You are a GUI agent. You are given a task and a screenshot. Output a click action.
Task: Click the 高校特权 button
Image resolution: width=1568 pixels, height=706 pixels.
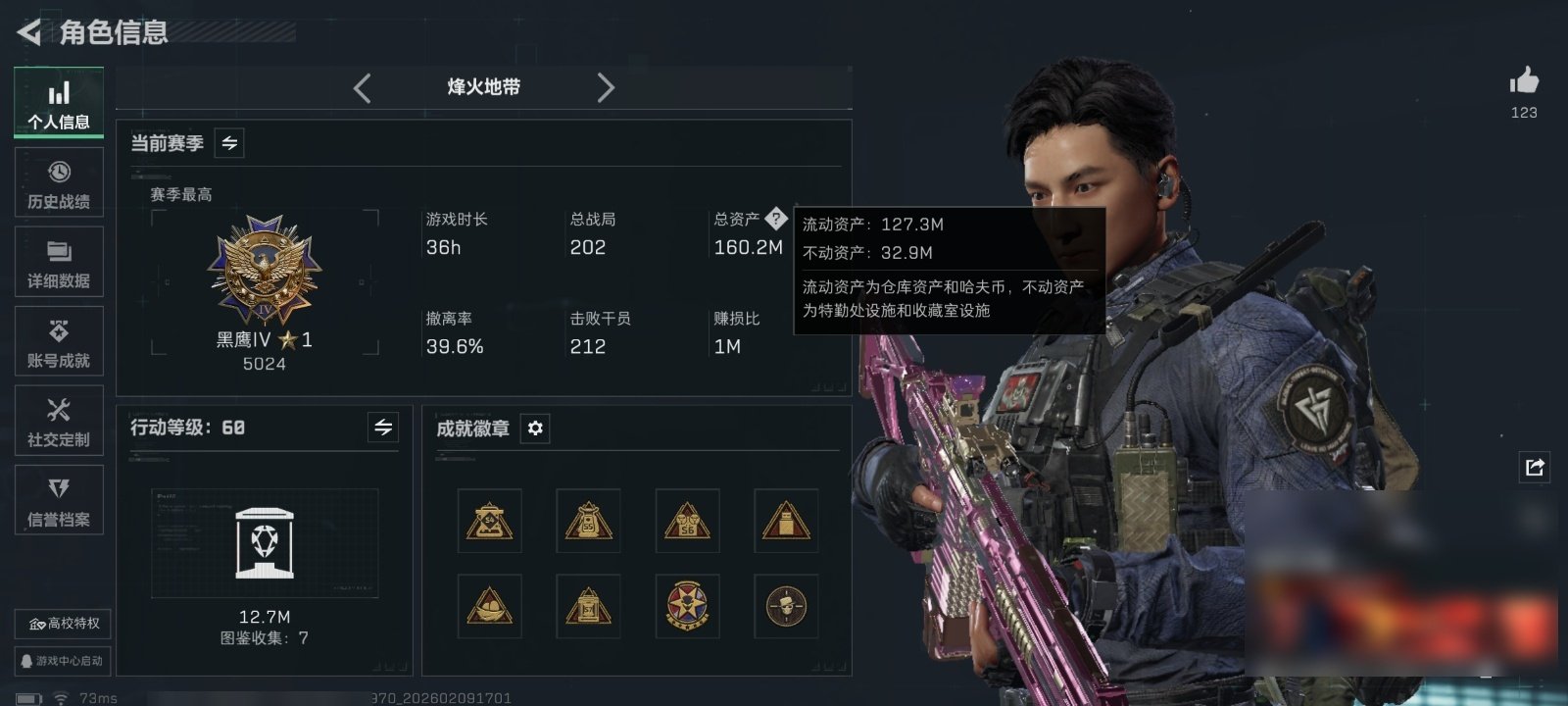tap(63, 624)
